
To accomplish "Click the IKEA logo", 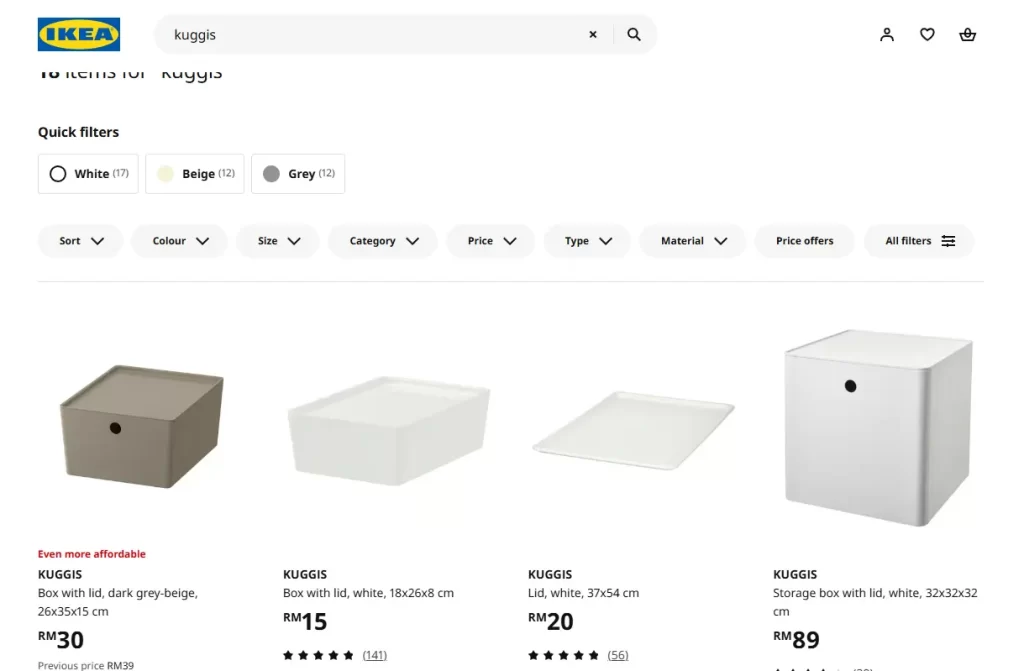I will [78, 33].
